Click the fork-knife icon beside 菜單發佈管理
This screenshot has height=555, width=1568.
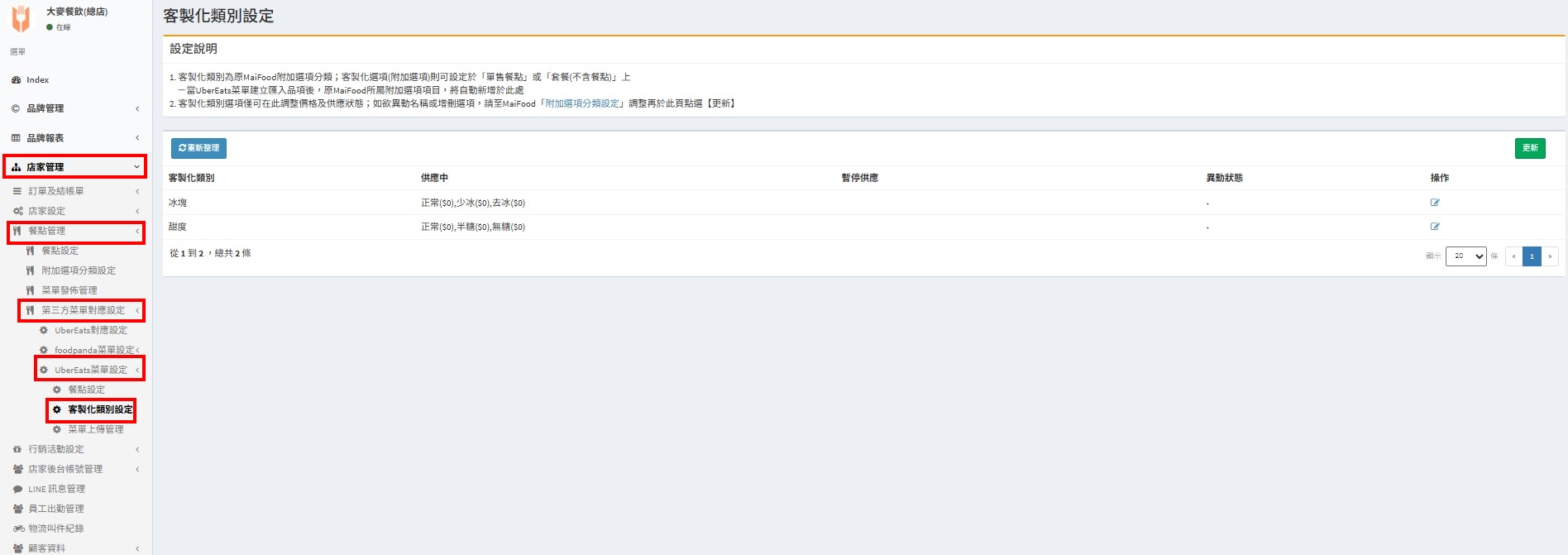pyautogui.click(x=31, y=290)
